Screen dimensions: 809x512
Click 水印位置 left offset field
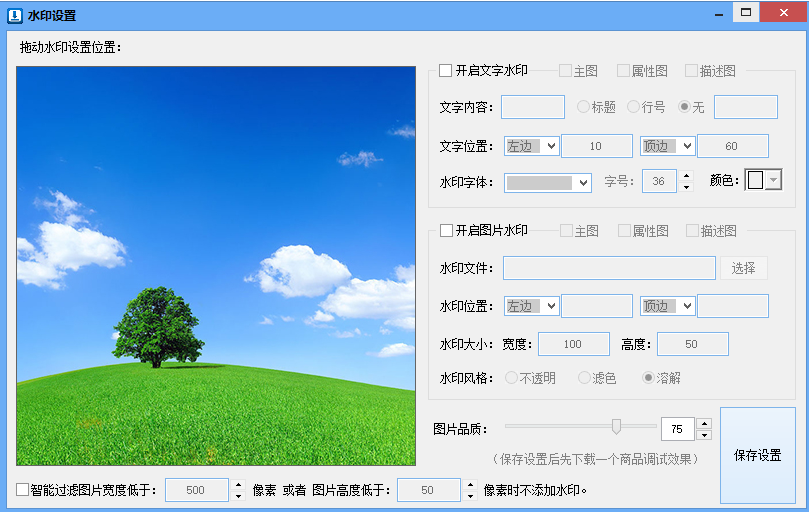[597, 306]
